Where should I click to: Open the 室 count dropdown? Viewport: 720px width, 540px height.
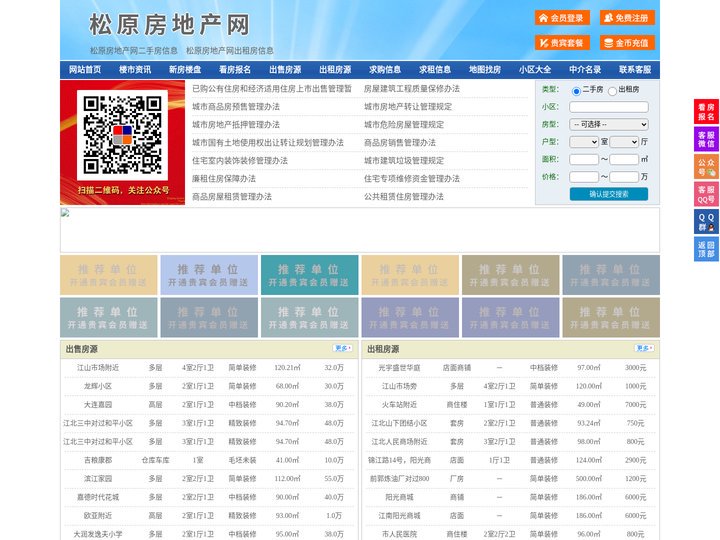584,142
